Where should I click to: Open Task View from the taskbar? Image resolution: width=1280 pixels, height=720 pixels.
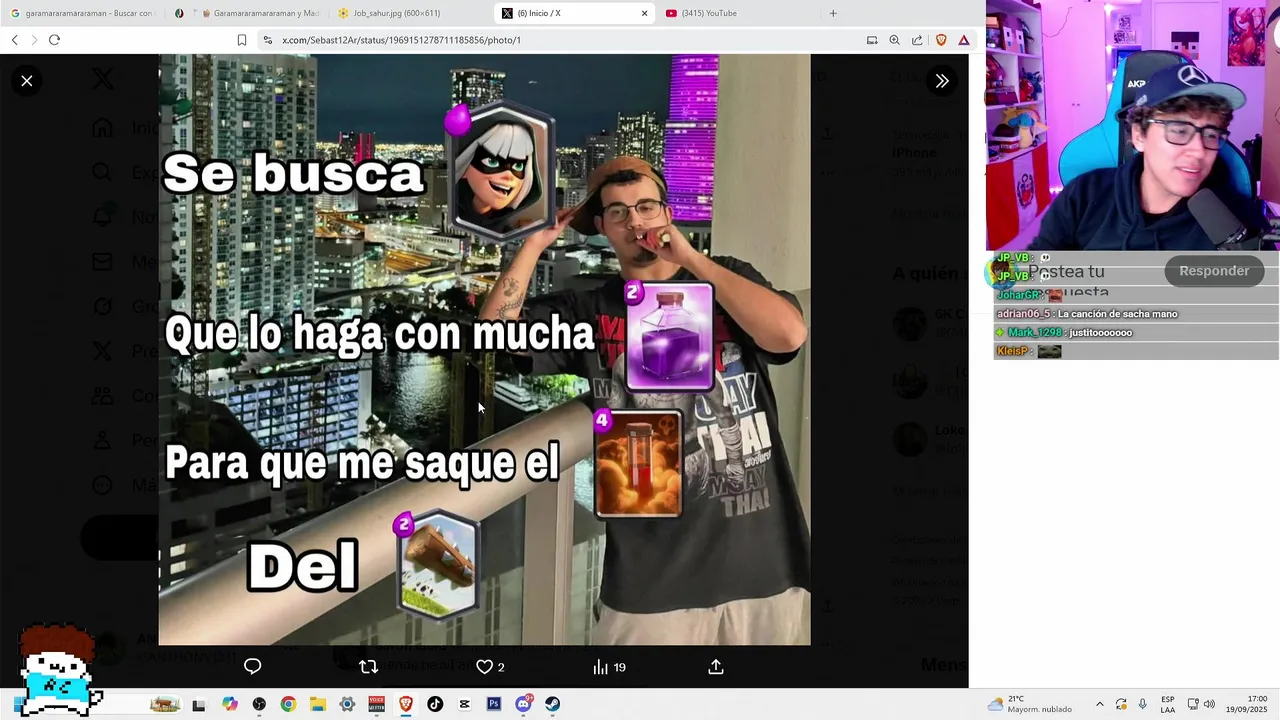198,705
